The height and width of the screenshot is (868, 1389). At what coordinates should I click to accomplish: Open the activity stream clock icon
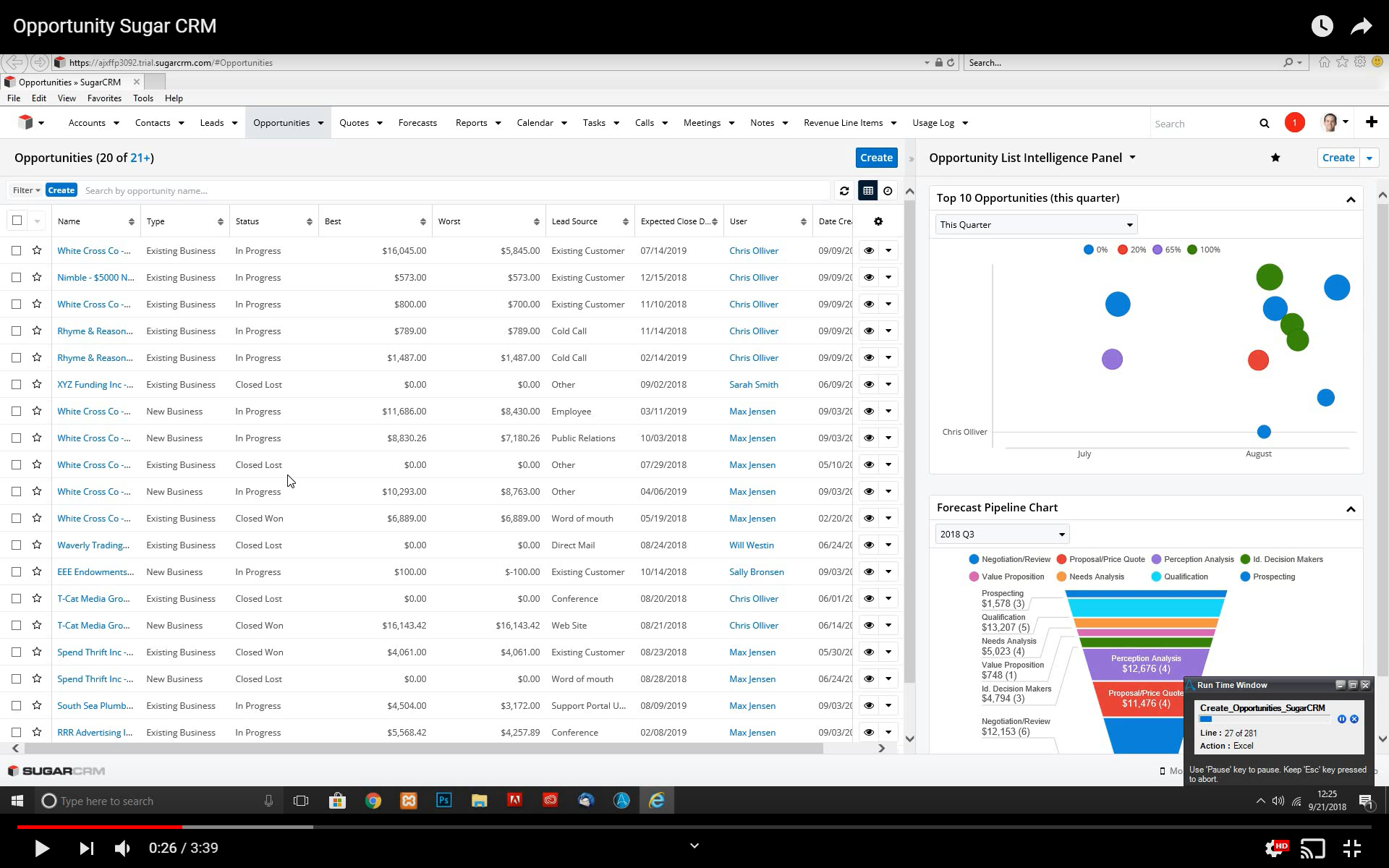[888, 191]
